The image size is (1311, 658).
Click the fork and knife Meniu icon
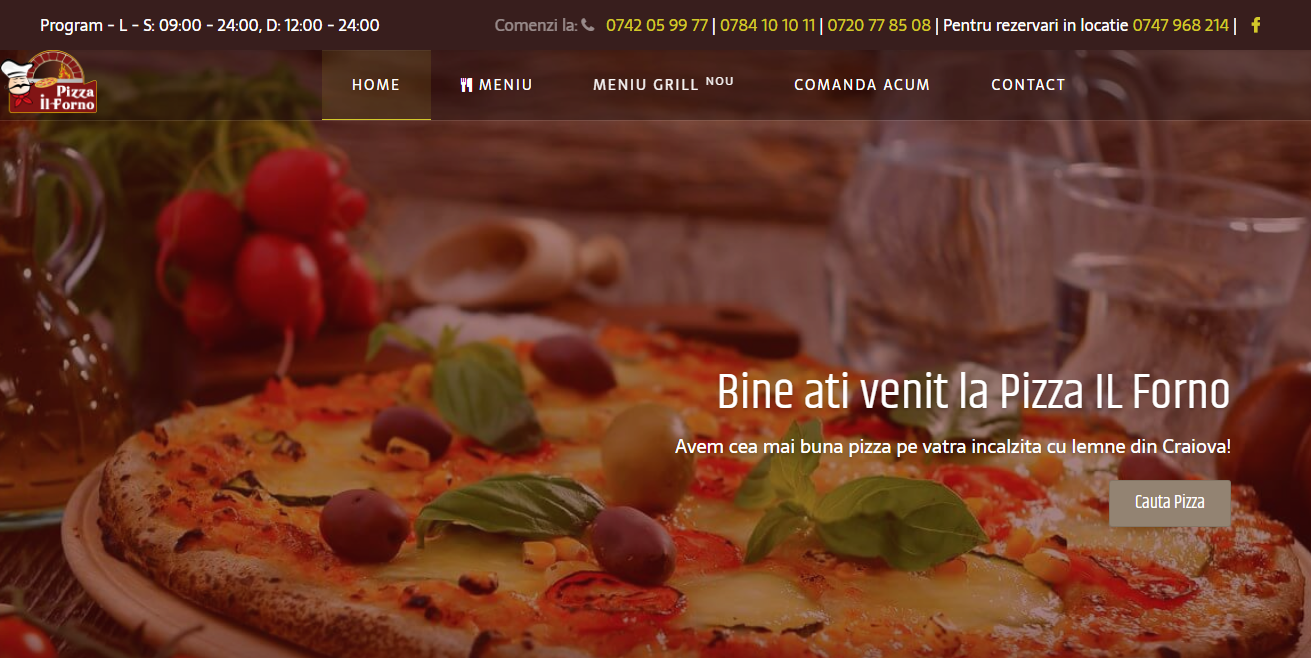click(466, 85)
